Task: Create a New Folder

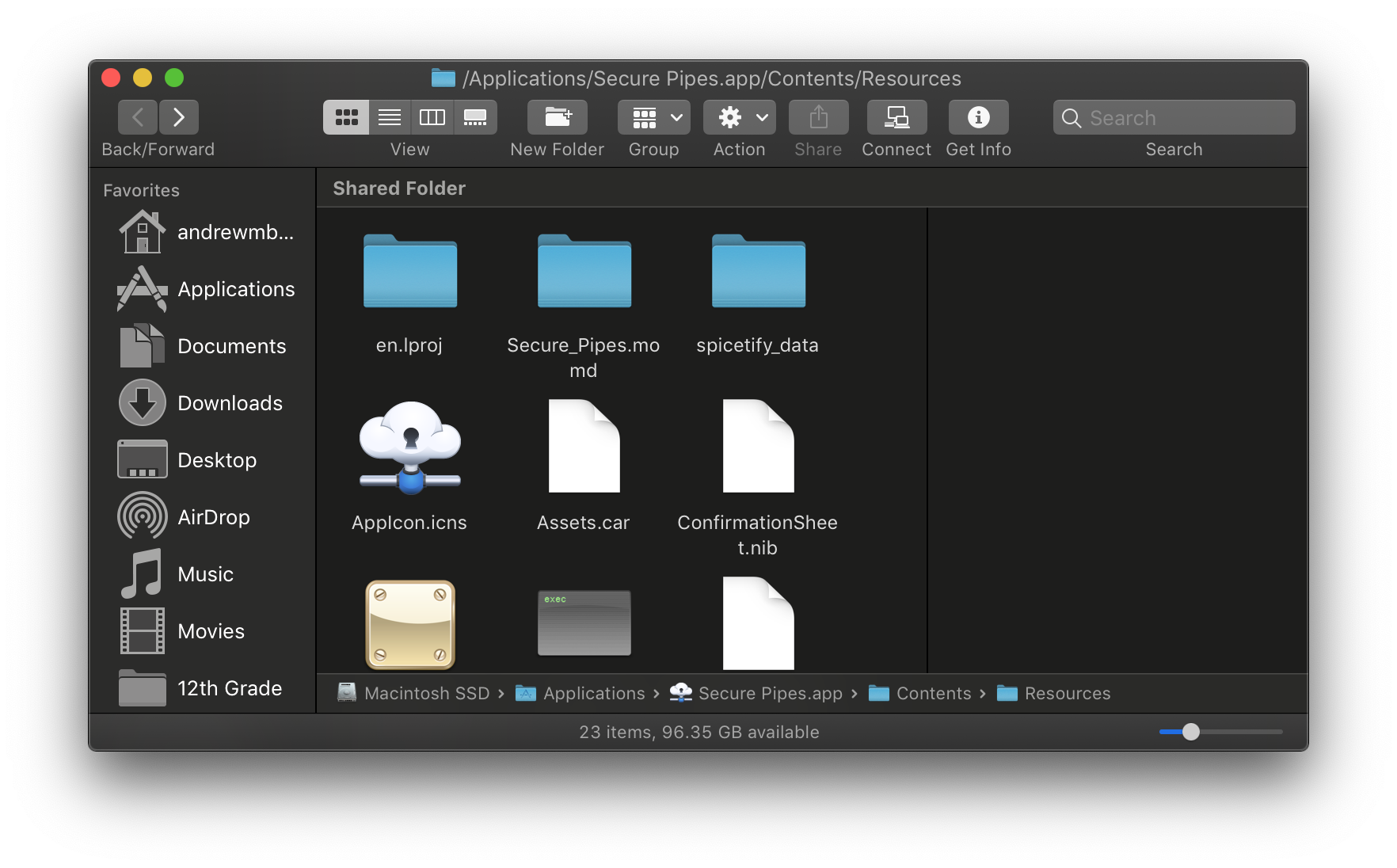Action: (557, 116)
